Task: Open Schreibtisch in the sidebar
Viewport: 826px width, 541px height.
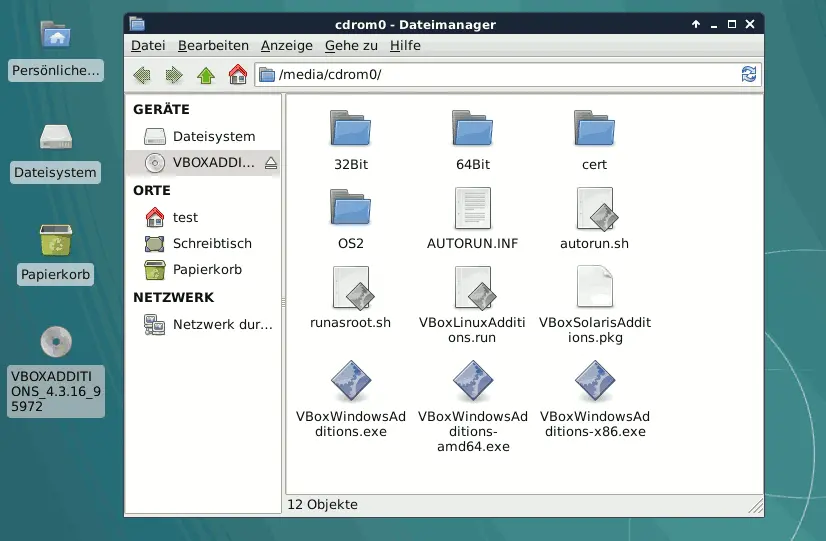Action: [x=203, y=243]
